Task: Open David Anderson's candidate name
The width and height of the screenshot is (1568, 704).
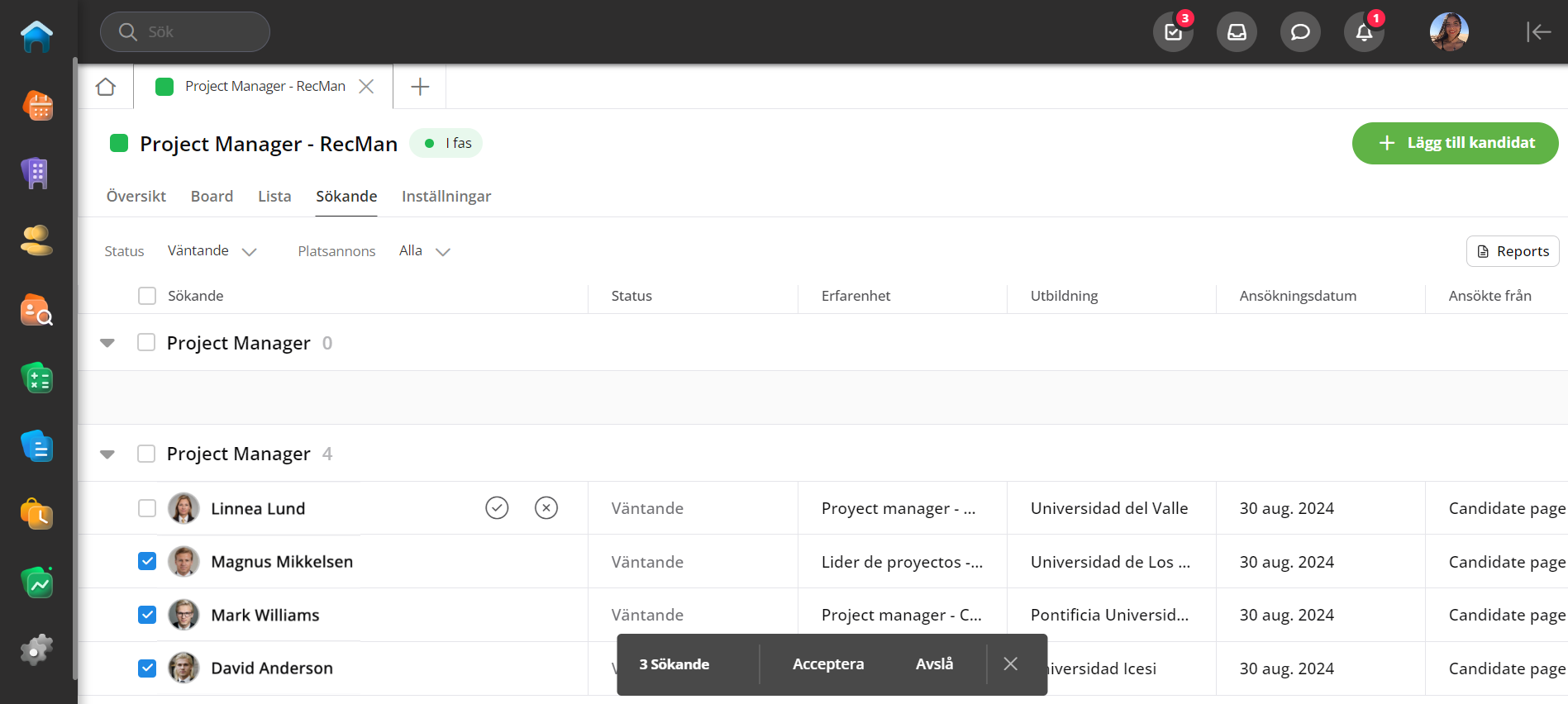Action: pyautogui.click(x=272, y=668)
